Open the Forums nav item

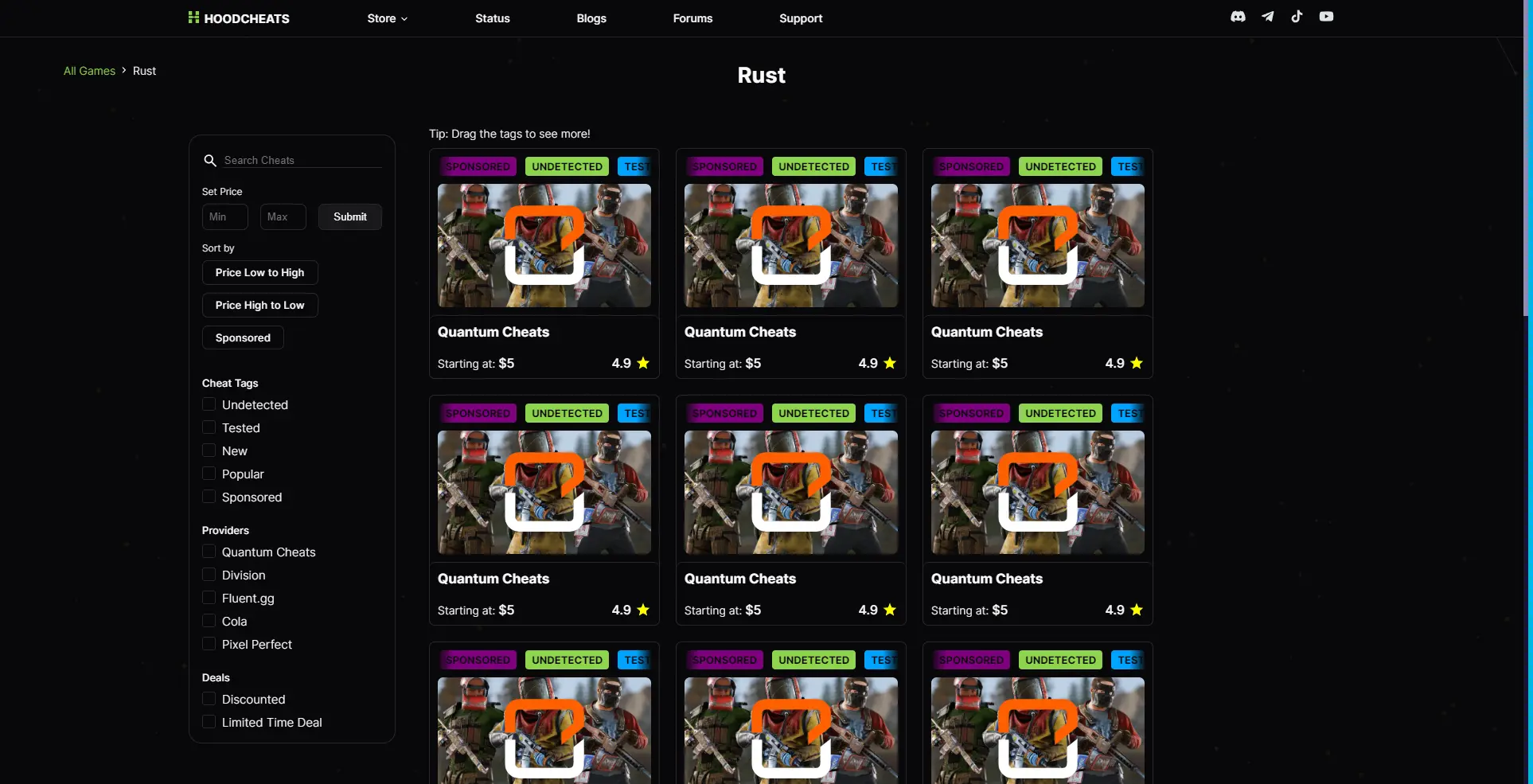pos(692,18)
